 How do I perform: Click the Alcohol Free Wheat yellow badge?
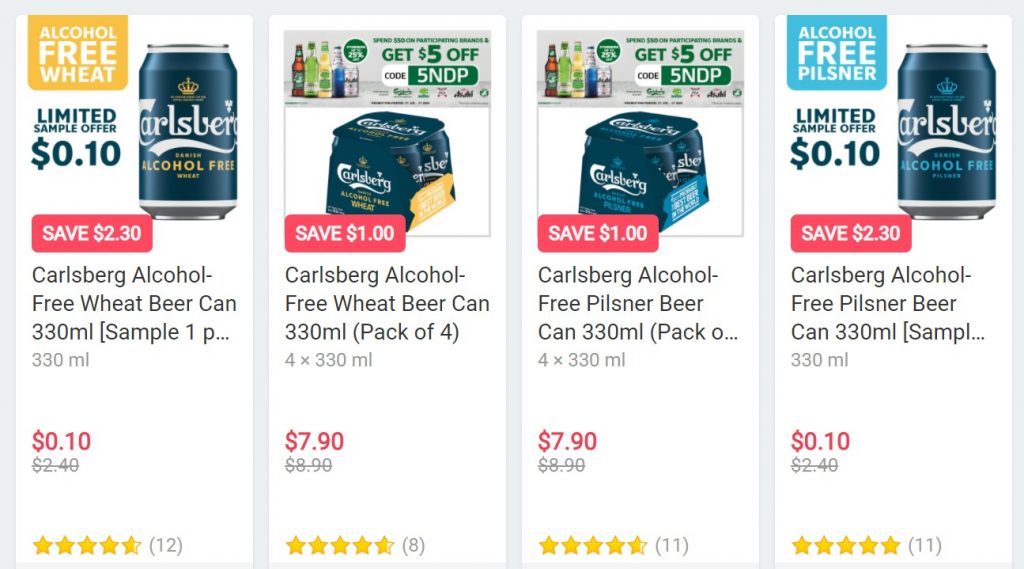(78, 51)
